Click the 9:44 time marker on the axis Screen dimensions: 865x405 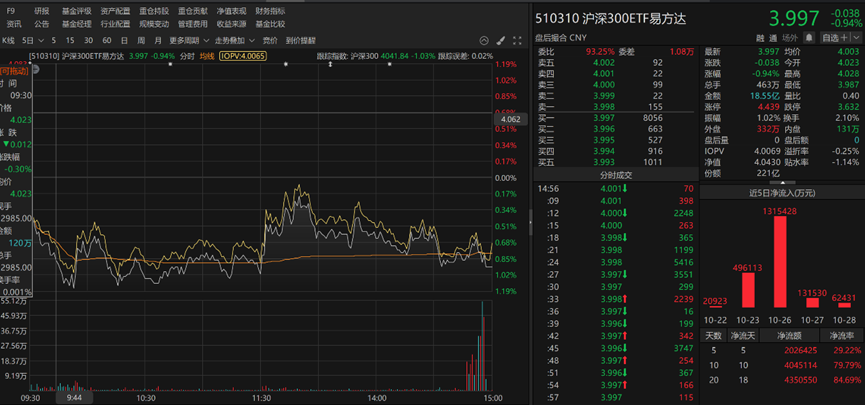(74, 397)
